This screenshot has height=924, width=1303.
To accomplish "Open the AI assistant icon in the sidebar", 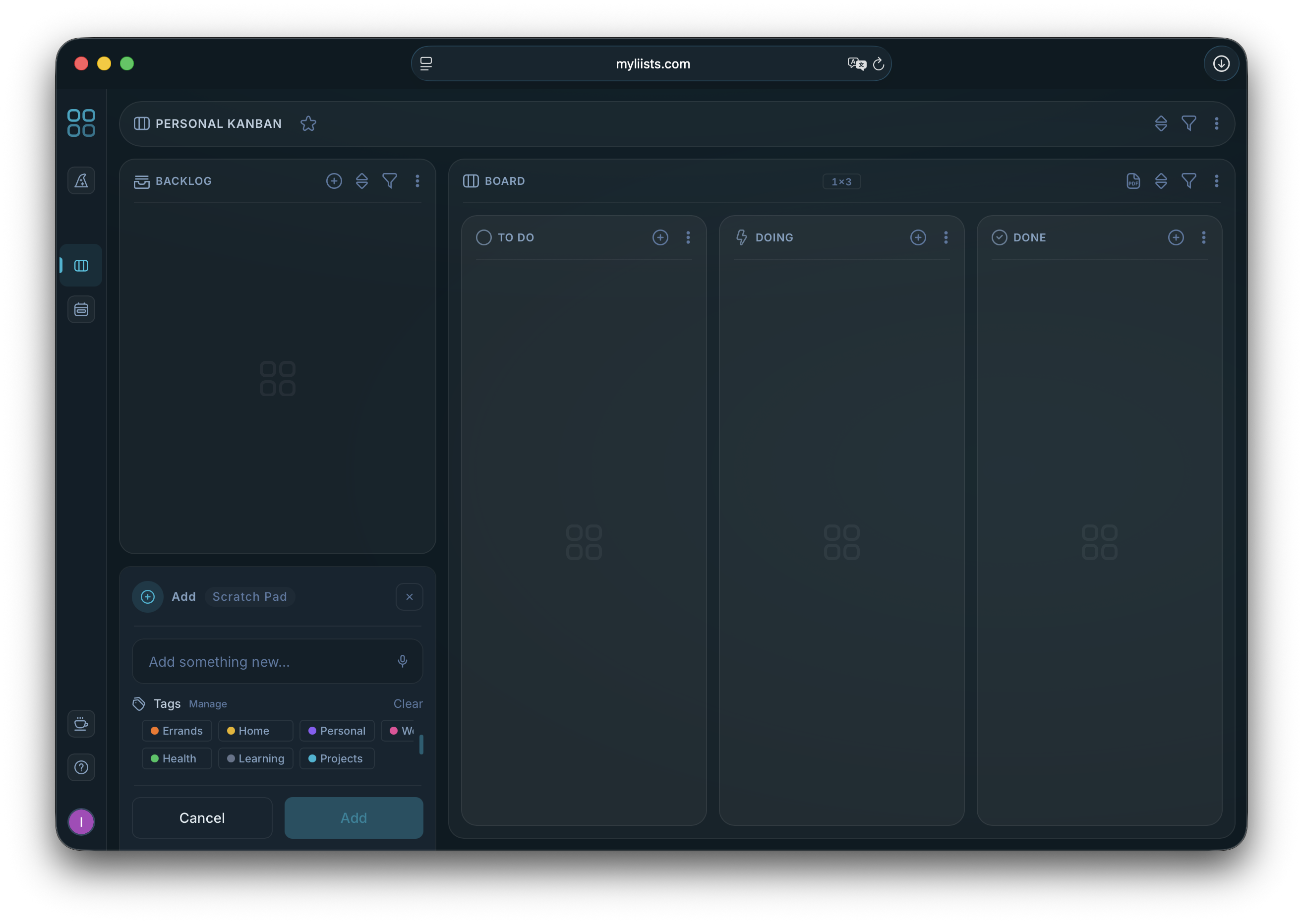I will coord(81,180).
